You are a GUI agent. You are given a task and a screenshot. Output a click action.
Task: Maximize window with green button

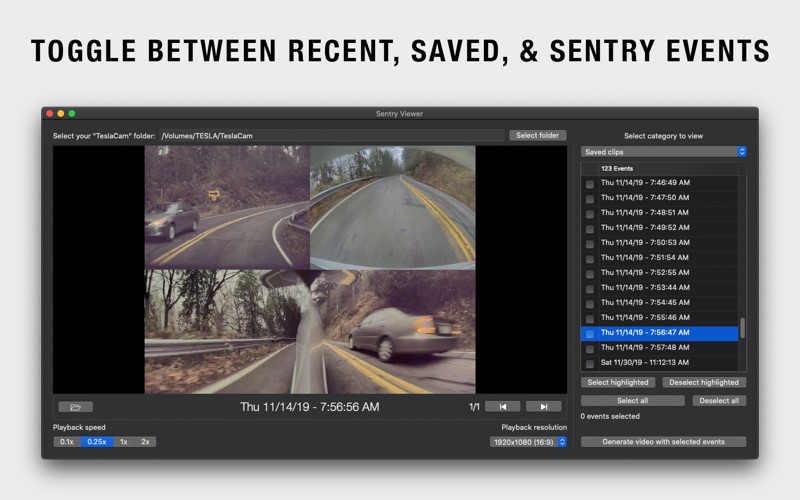(x=72, y=113)
